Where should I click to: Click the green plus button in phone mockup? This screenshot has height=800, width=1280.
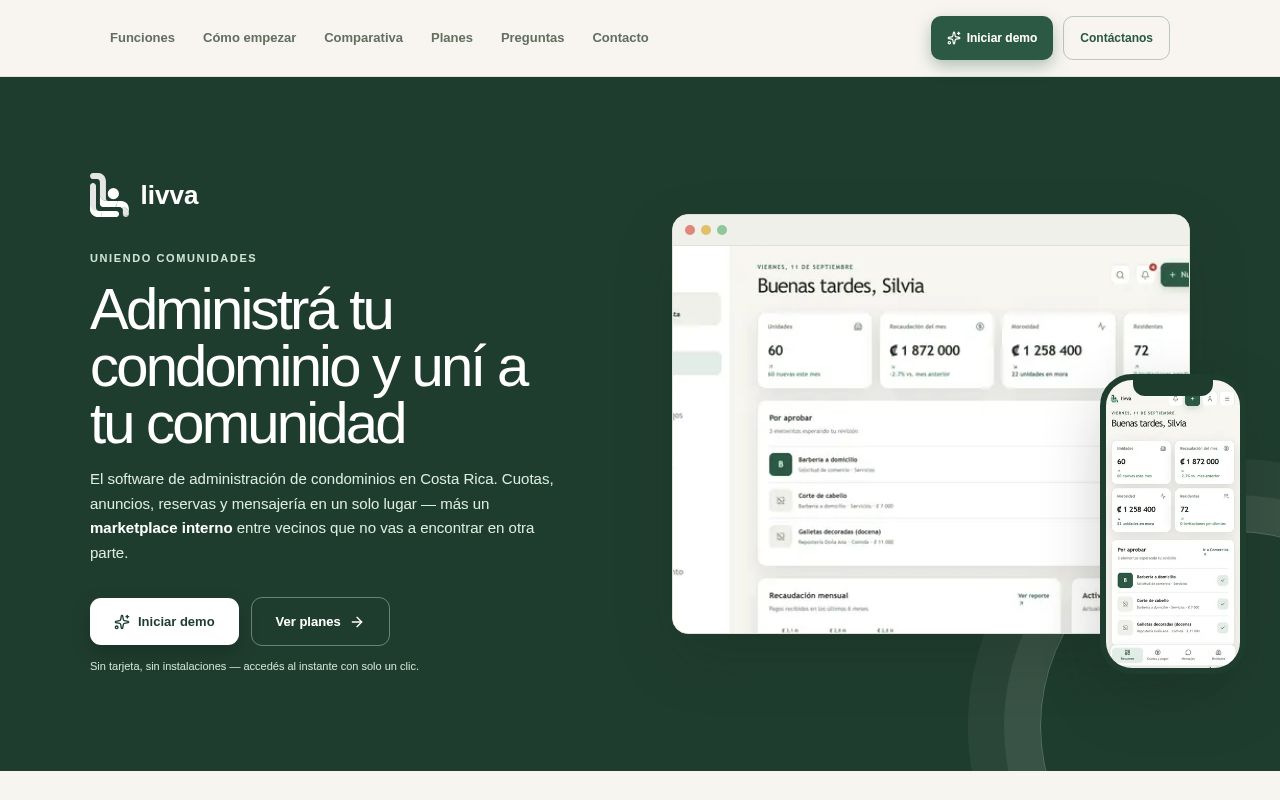click(1192, 398)
